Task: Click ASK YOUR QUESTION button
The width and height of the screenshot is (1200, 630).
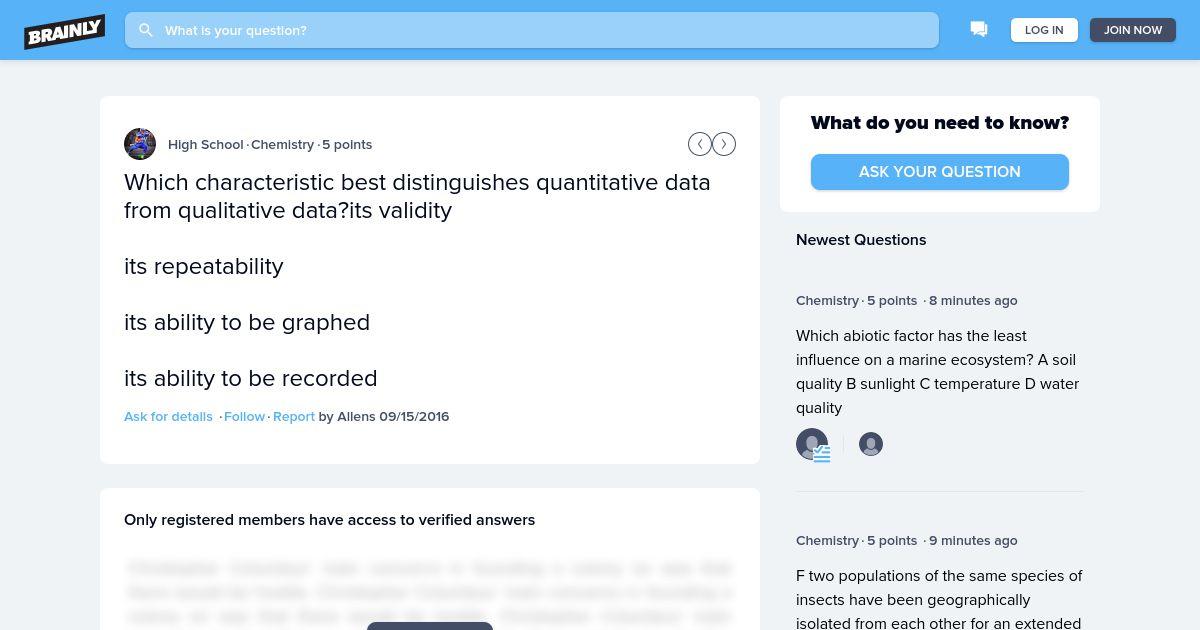Action: [x=940, y=172]
